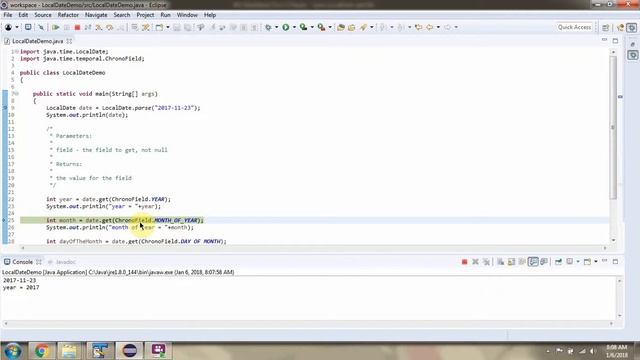Open the Navigate menu
This screenshot has width=640, height=360.
click(x=96, y=15)
